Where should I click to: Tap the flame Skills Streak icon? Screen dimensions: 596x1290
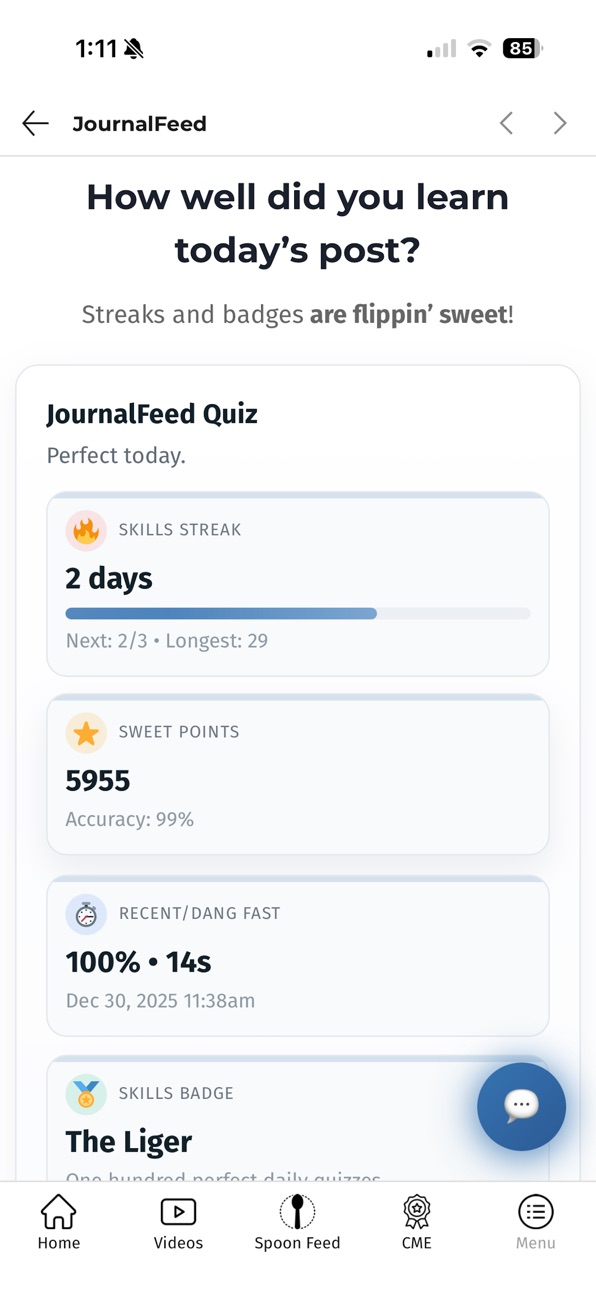click(x=86, y=531)
